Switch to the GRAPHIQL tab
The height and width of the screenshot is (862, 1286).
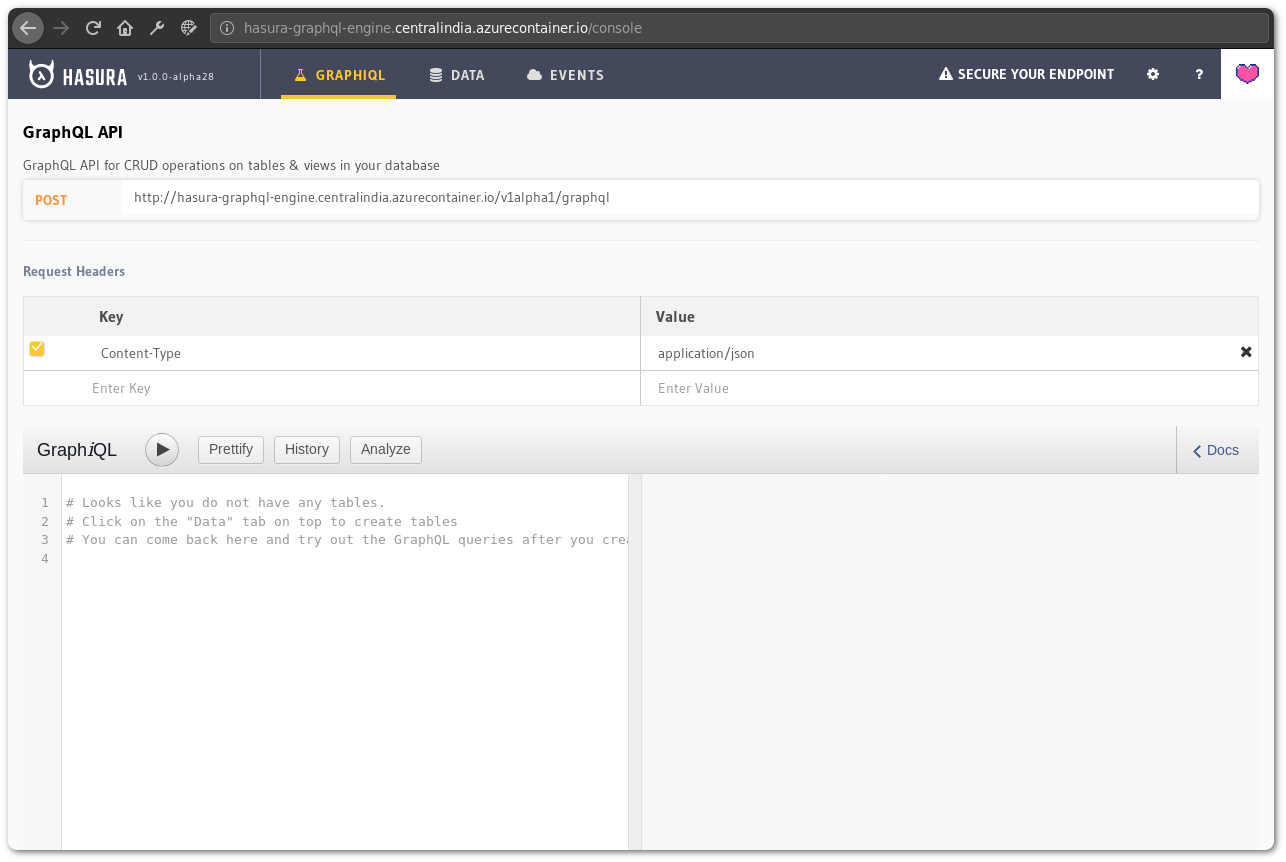pyautogui.click(x=339, y=75)
